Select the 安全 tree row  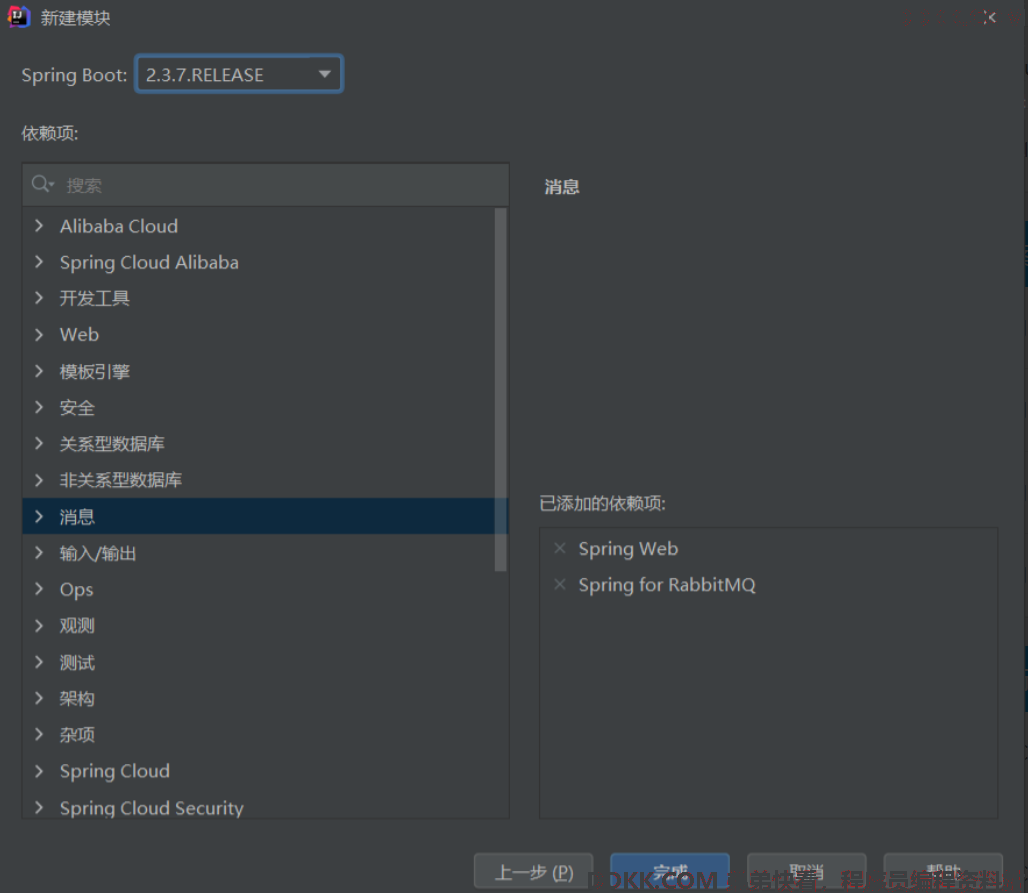click(x=259, y=407)
